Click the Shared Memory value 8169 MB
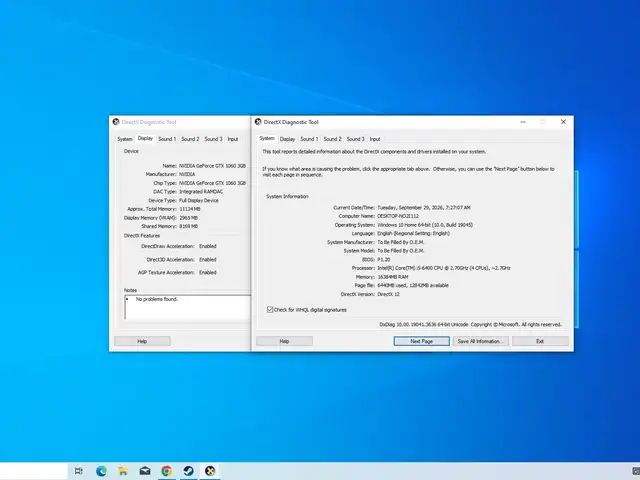Screen dimensions: 640x480 (x=189, y=227)
